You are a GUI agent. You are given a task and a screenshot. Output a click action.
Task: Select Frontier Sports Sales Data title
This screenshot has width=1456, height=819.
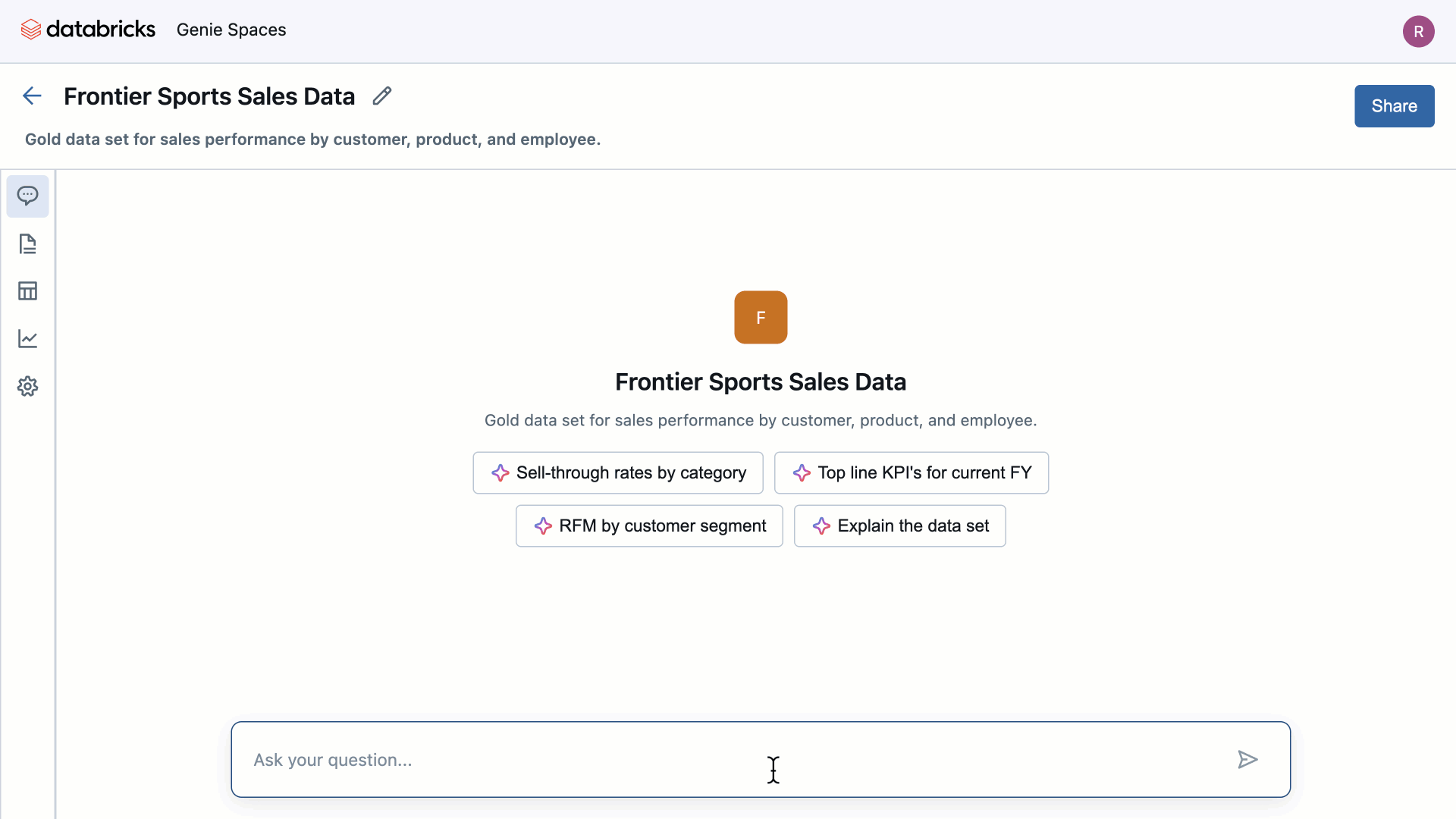[x=209, y=96]
